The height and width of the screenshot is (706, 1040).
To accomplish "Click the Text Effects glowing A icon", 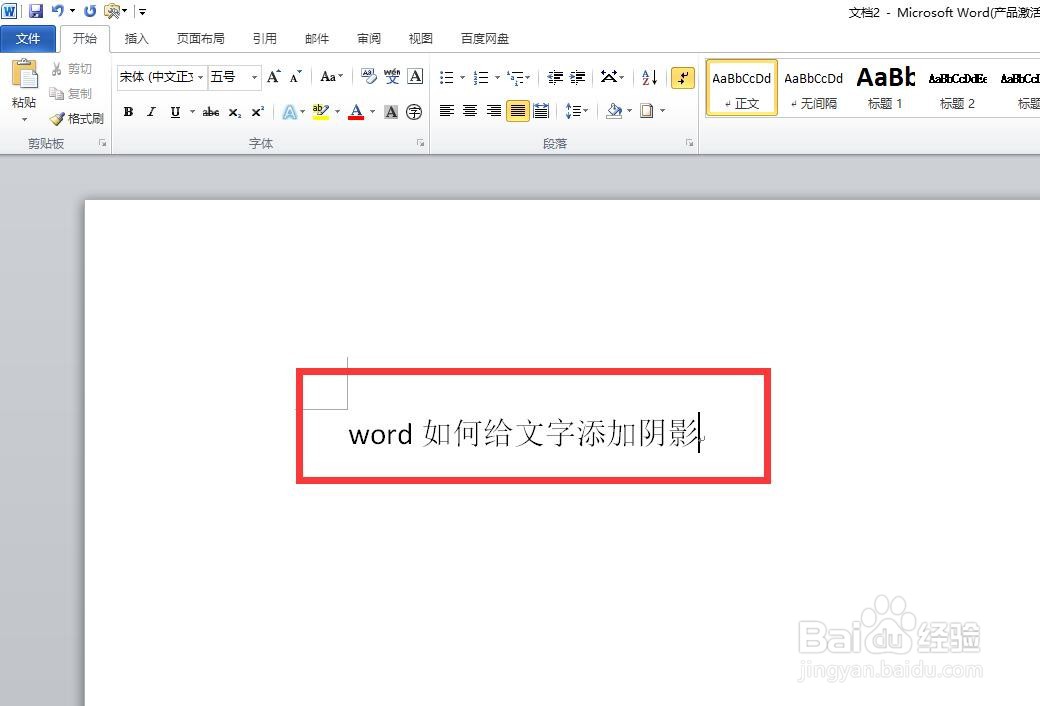I will click(x=290, y=112).
